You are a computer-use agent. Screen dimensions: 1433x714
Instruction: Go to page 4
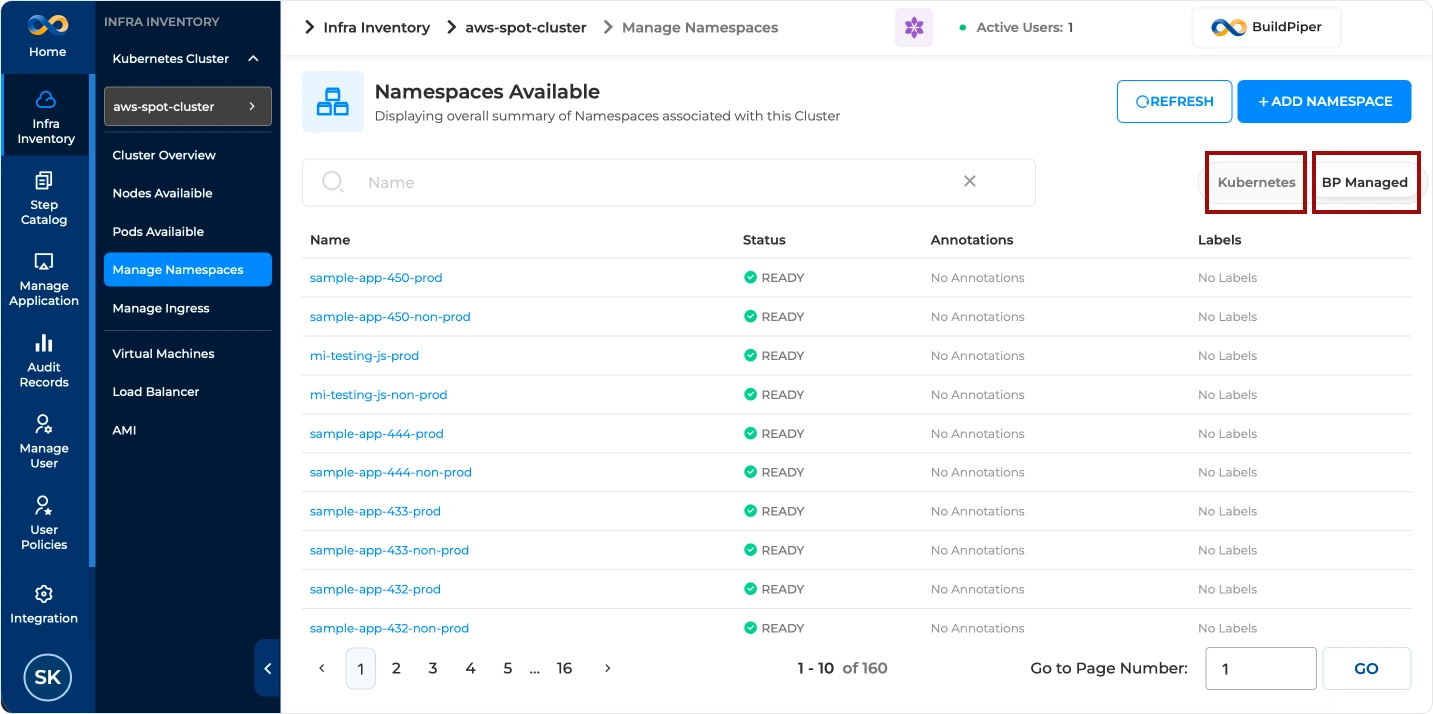pos(470,668)
